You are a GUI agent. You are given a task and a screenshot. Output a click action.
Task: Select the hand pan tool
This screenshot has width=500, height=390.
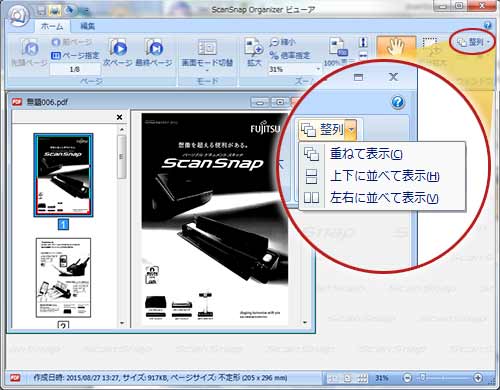tap(396, 47)
